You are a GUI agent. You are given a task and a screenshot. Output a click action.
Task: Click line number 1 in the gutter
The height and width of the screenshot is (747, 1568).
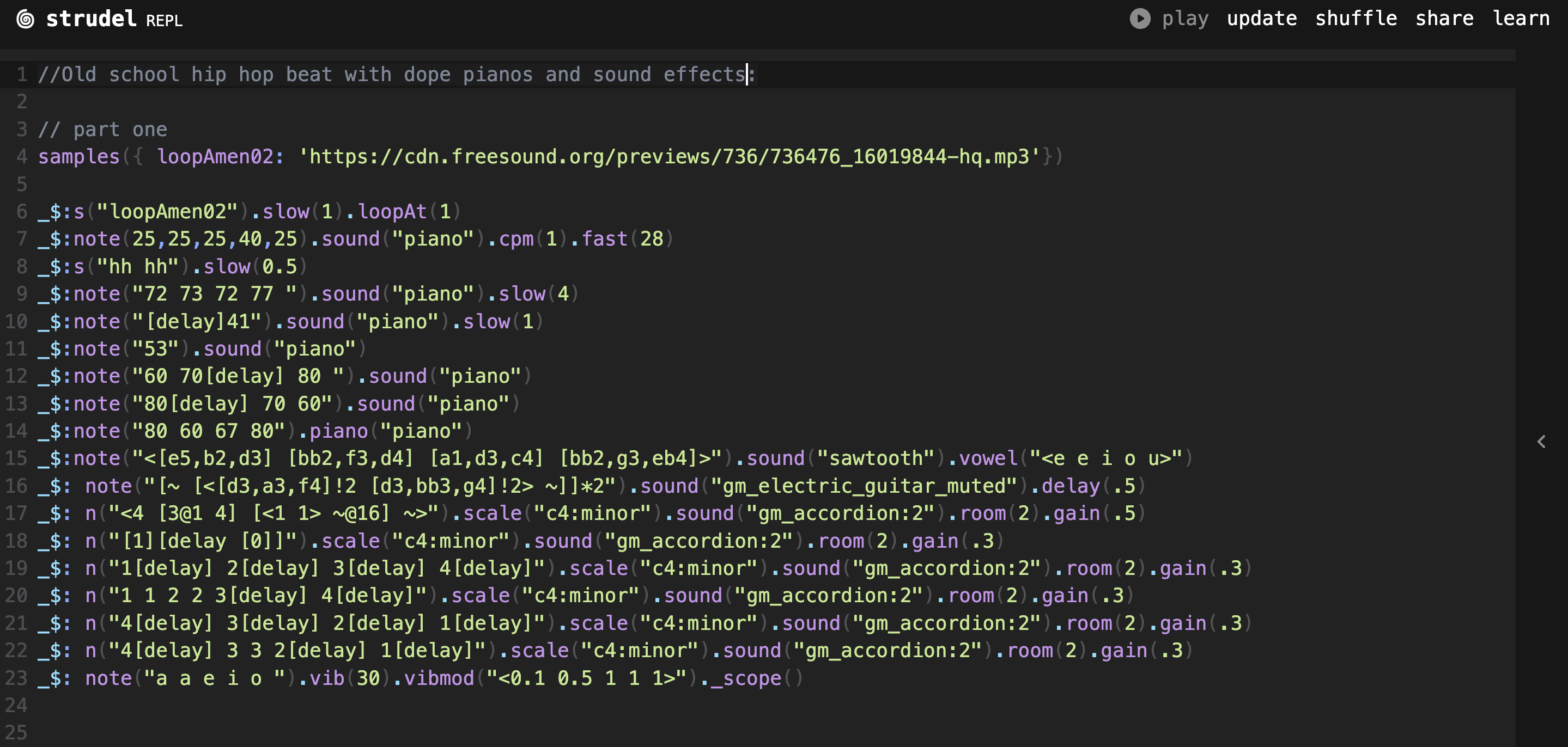22,74
